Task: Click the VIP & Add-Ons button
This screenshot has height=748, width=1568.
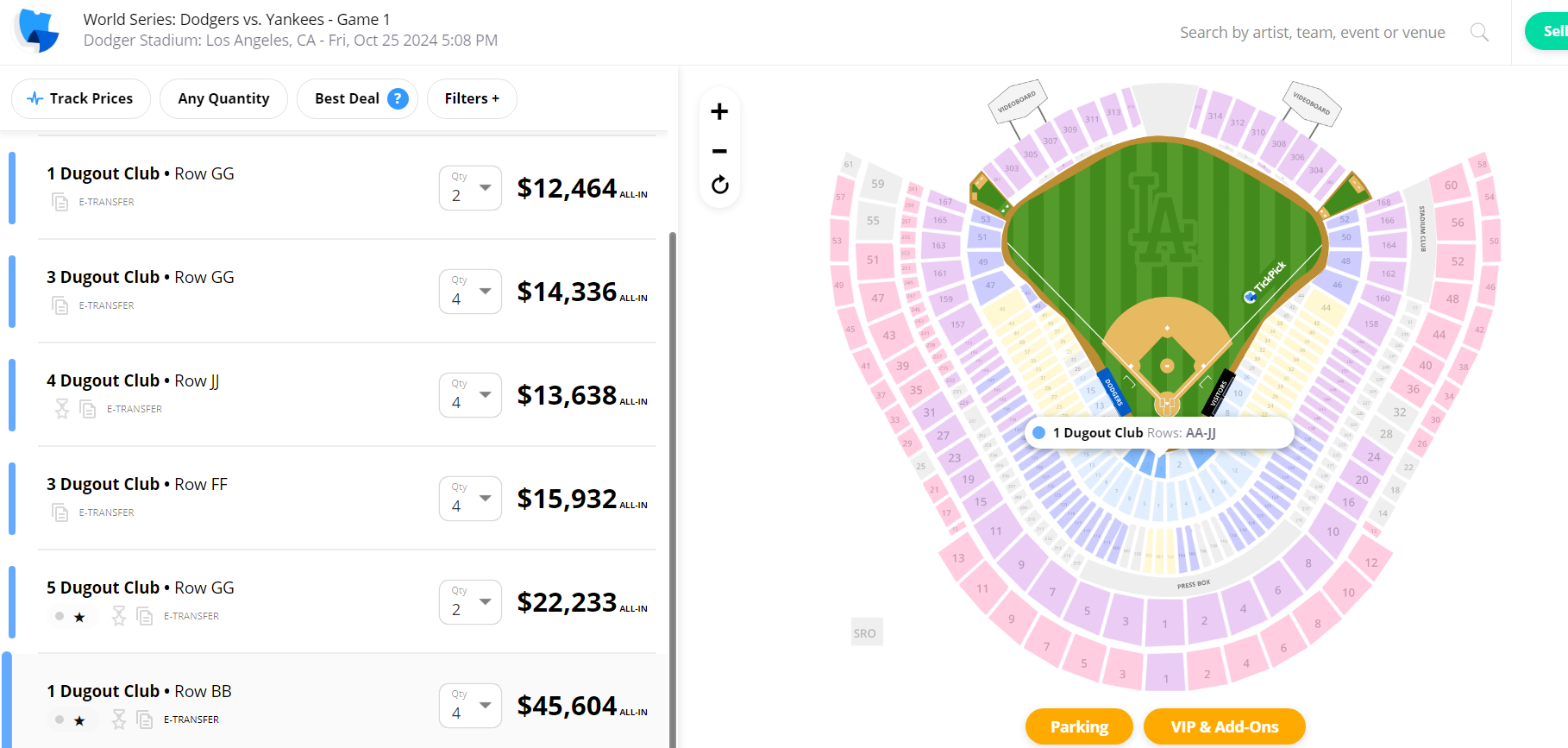Action: [1224, 726]
